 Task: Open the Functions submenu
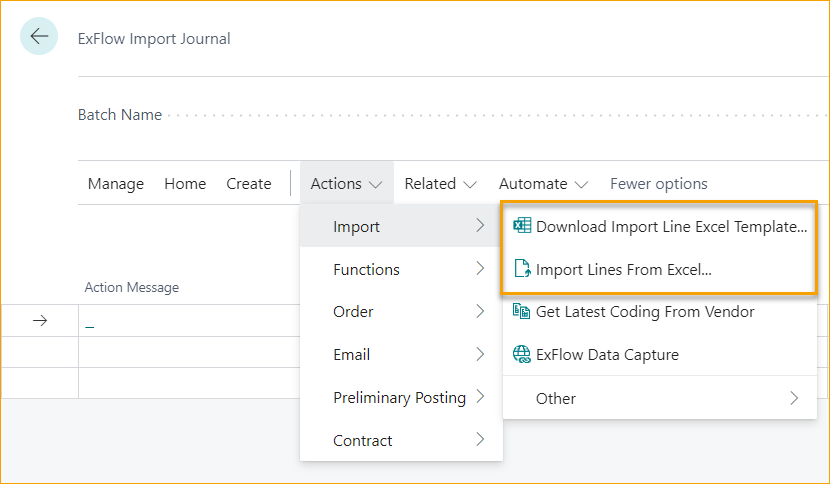(401, 269)
